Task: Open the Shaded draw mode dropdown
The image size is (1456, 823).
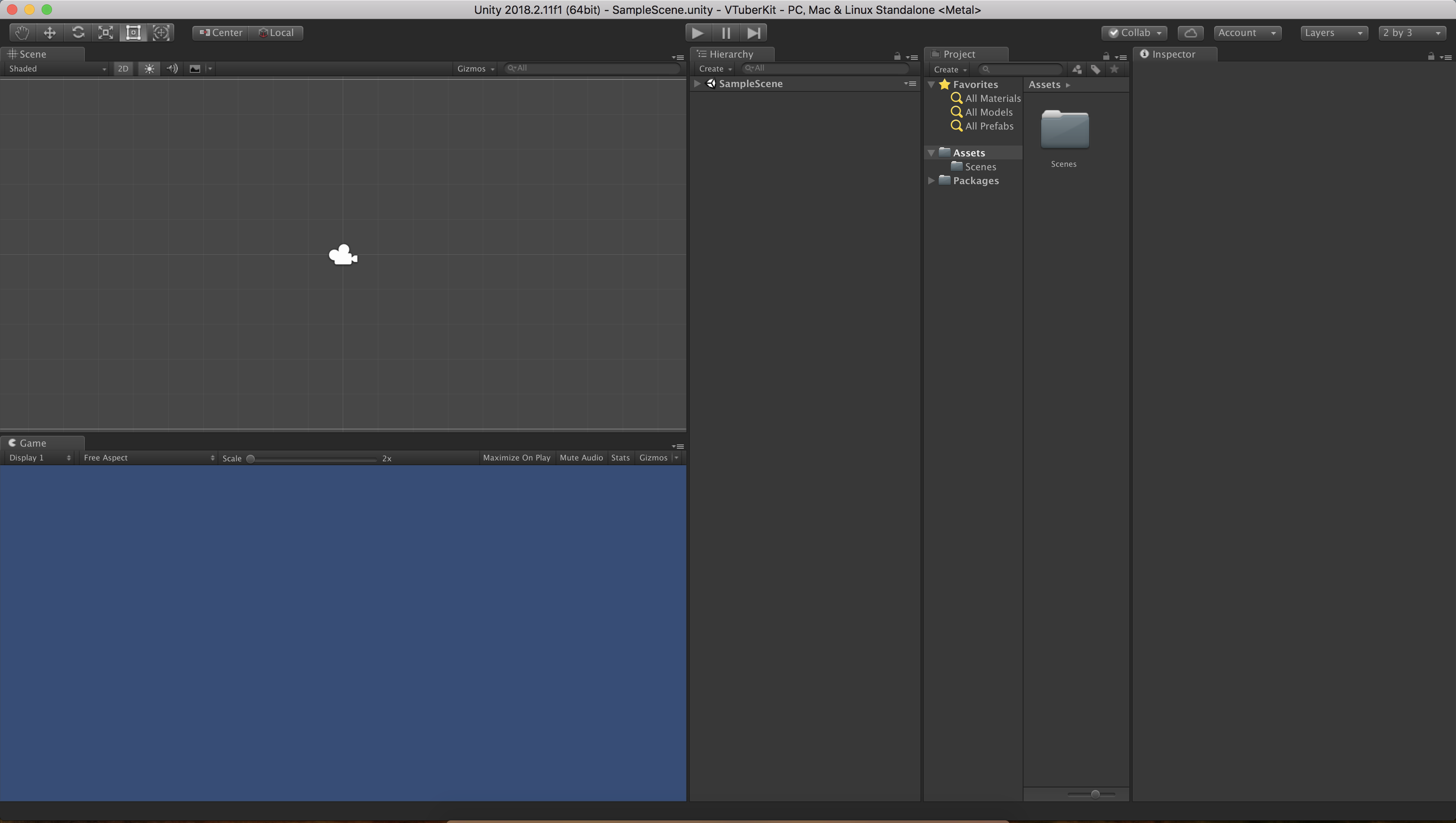Action: pyautogui.click(x=57, y=68)
